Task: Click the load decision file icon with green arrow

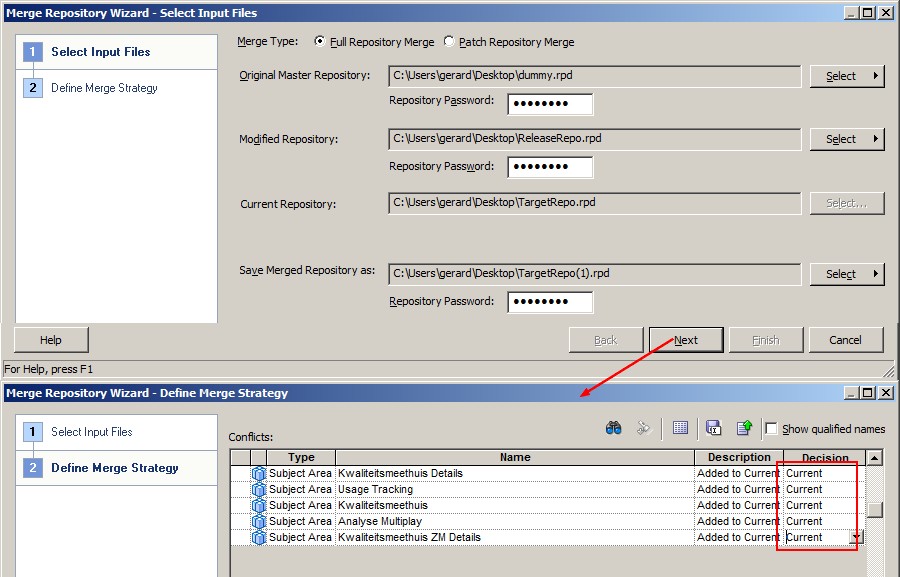Action: [x=744, y=428]
